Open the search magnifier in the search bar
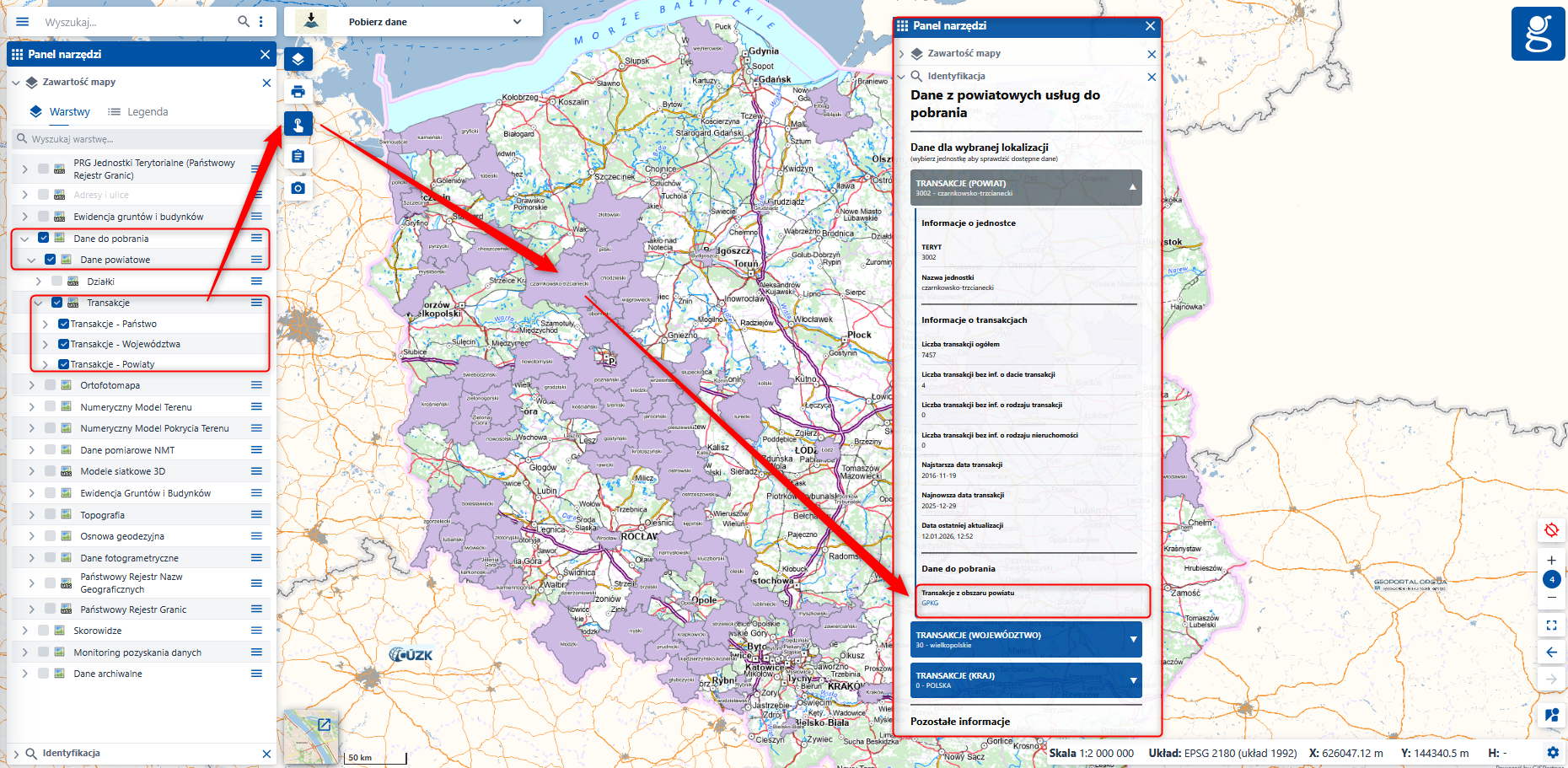Image resolution: width=1568 pixels, height=768 pixels. [242, 21]
